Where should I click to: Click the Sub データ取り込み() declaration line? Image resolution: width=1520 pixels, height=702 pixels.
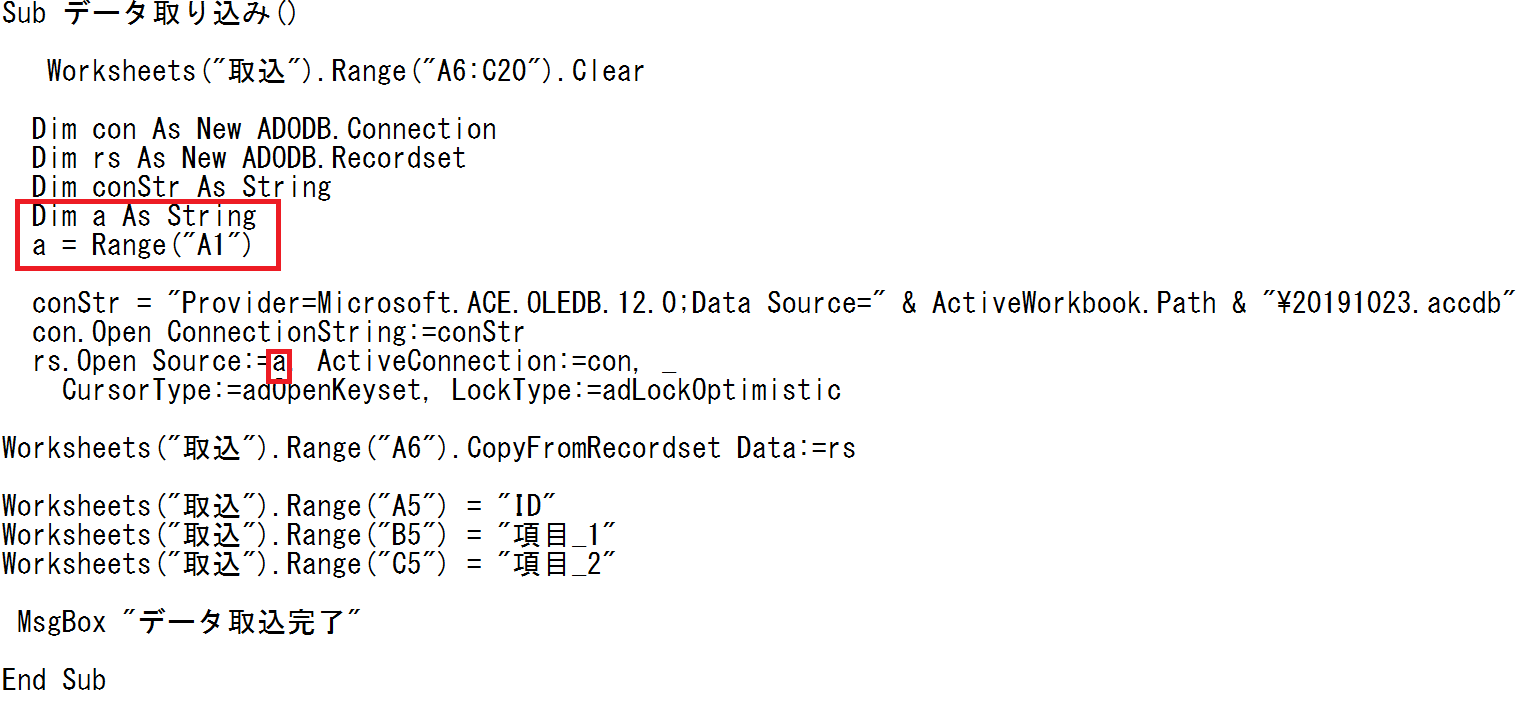(149, 14)
